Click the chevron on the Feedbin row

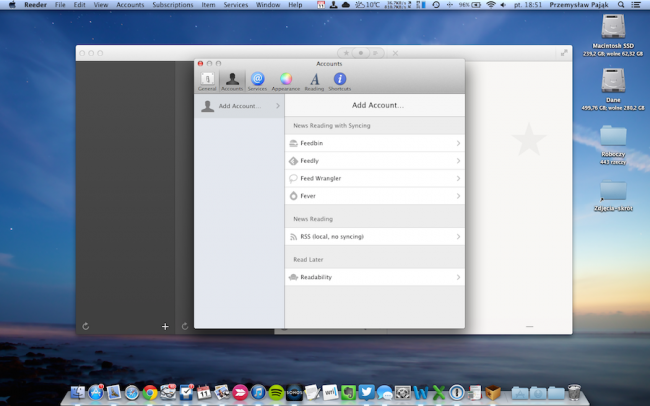pos(458,143)
